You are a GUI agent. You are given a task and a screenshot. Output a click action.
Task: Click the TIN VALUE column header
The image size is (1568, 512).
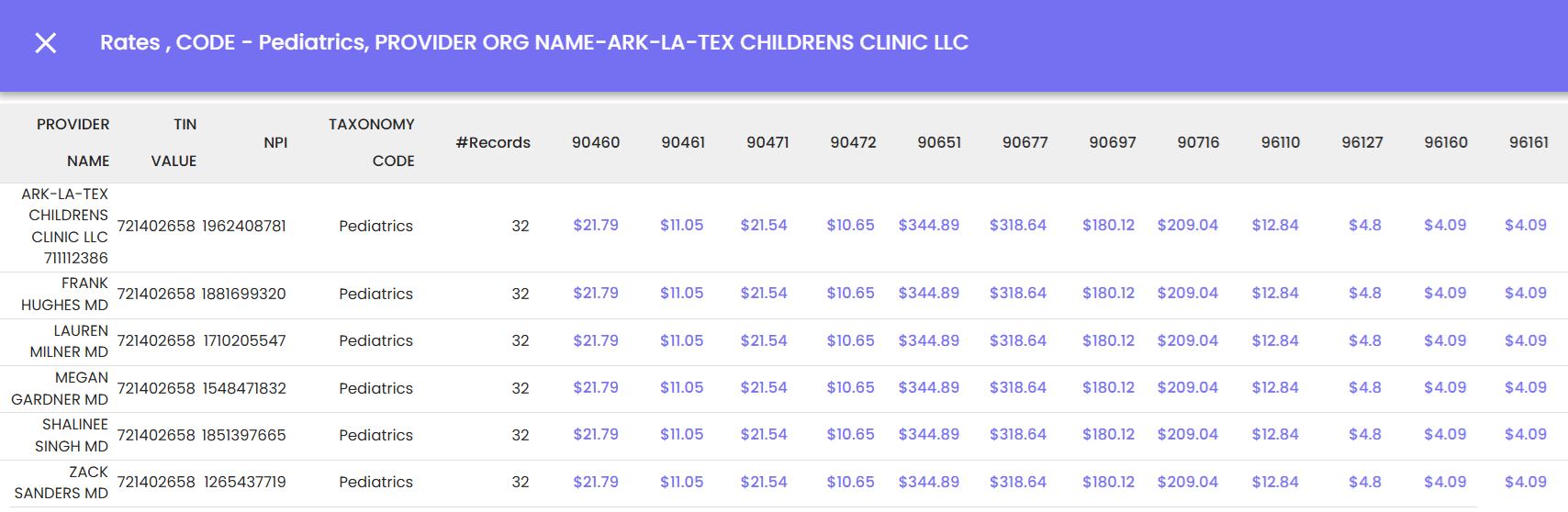tap(174, 142)
